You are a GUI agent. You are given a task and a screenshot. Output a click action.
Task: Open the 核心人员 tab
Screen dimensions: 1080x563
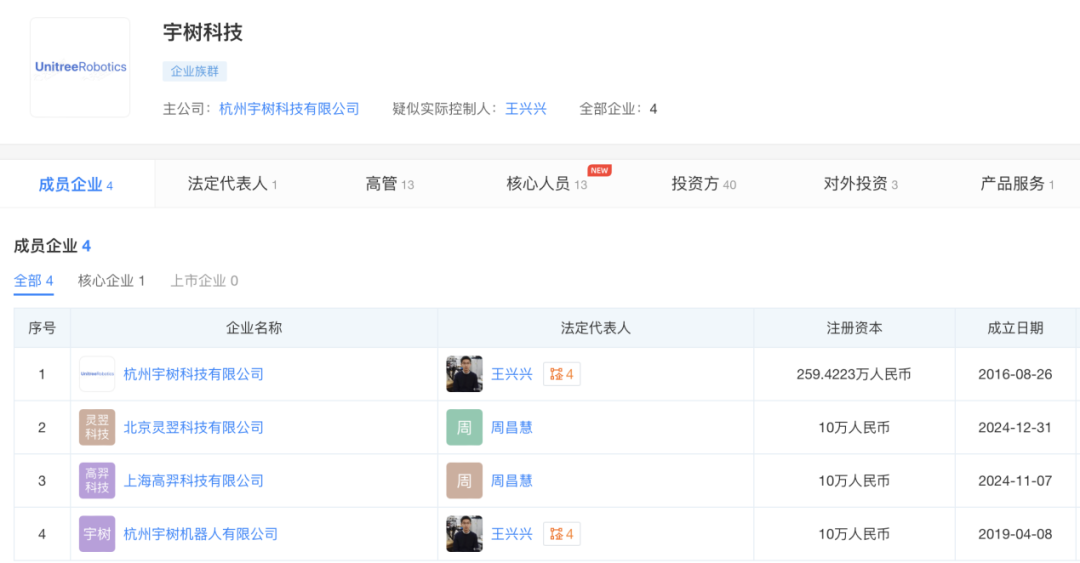[x=546, y=184]
